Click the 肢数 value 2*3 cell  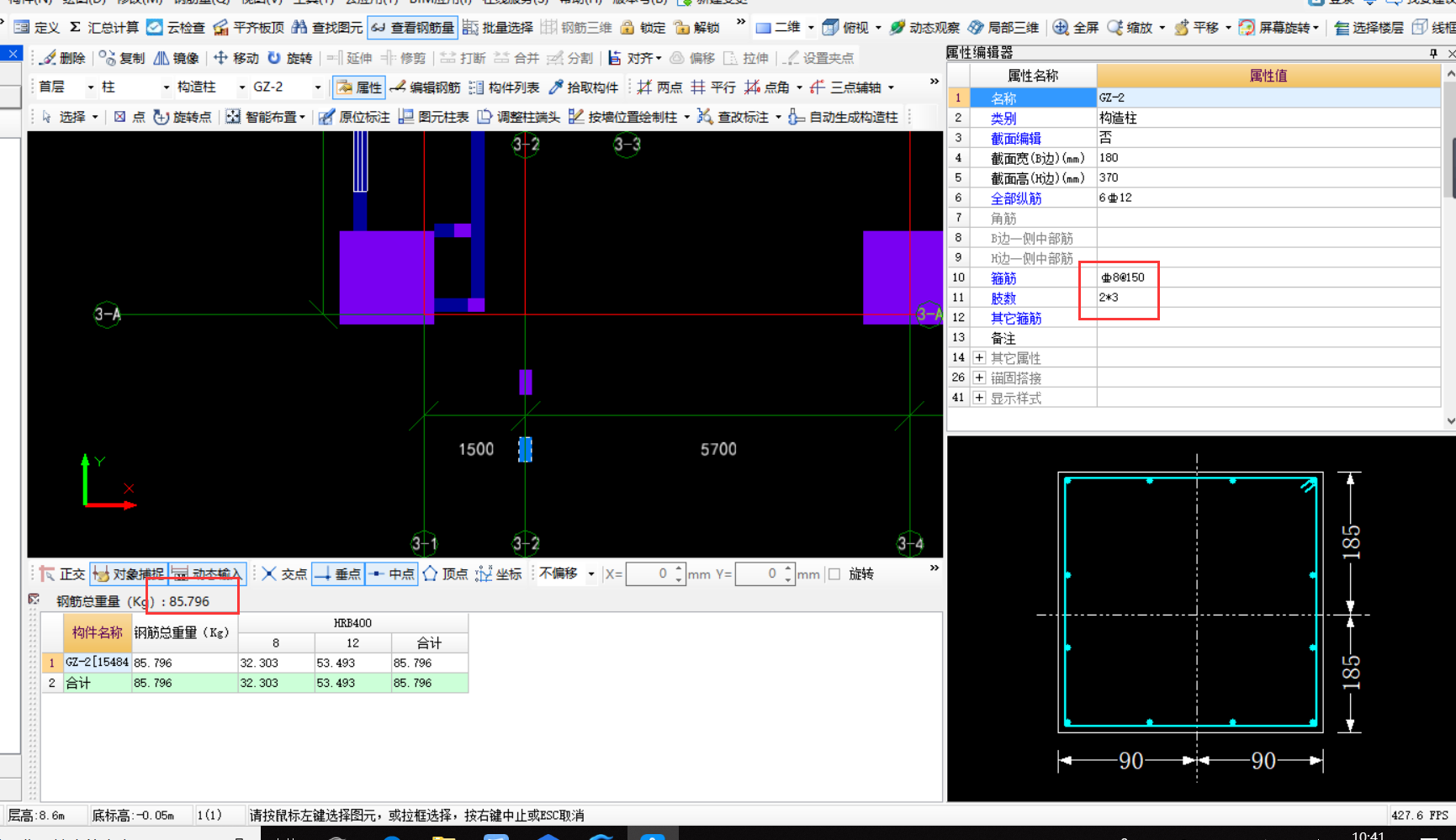(1268, 298)
